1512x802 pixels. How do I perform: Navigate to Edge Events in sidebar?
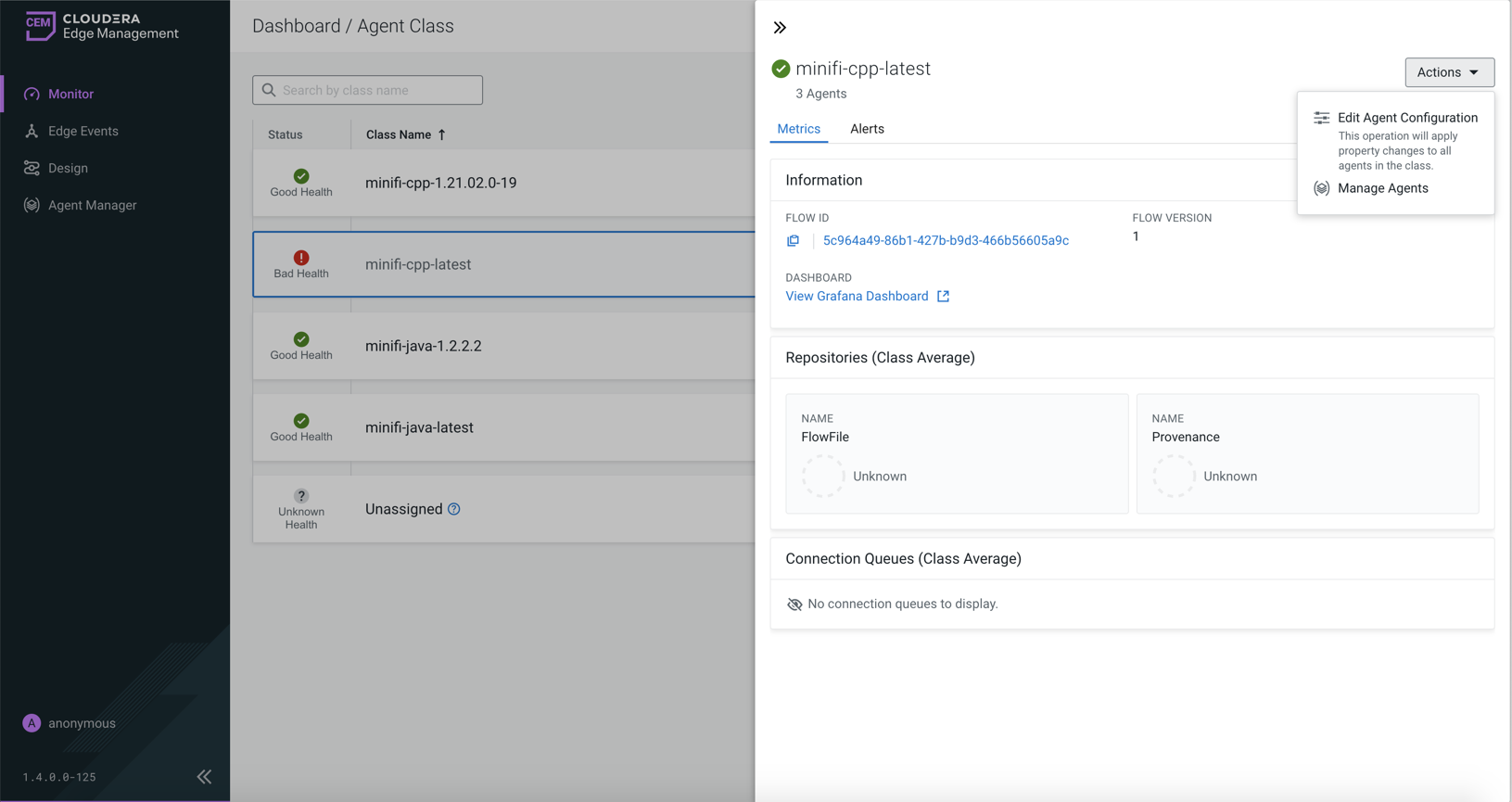click(x=83, y=131)
